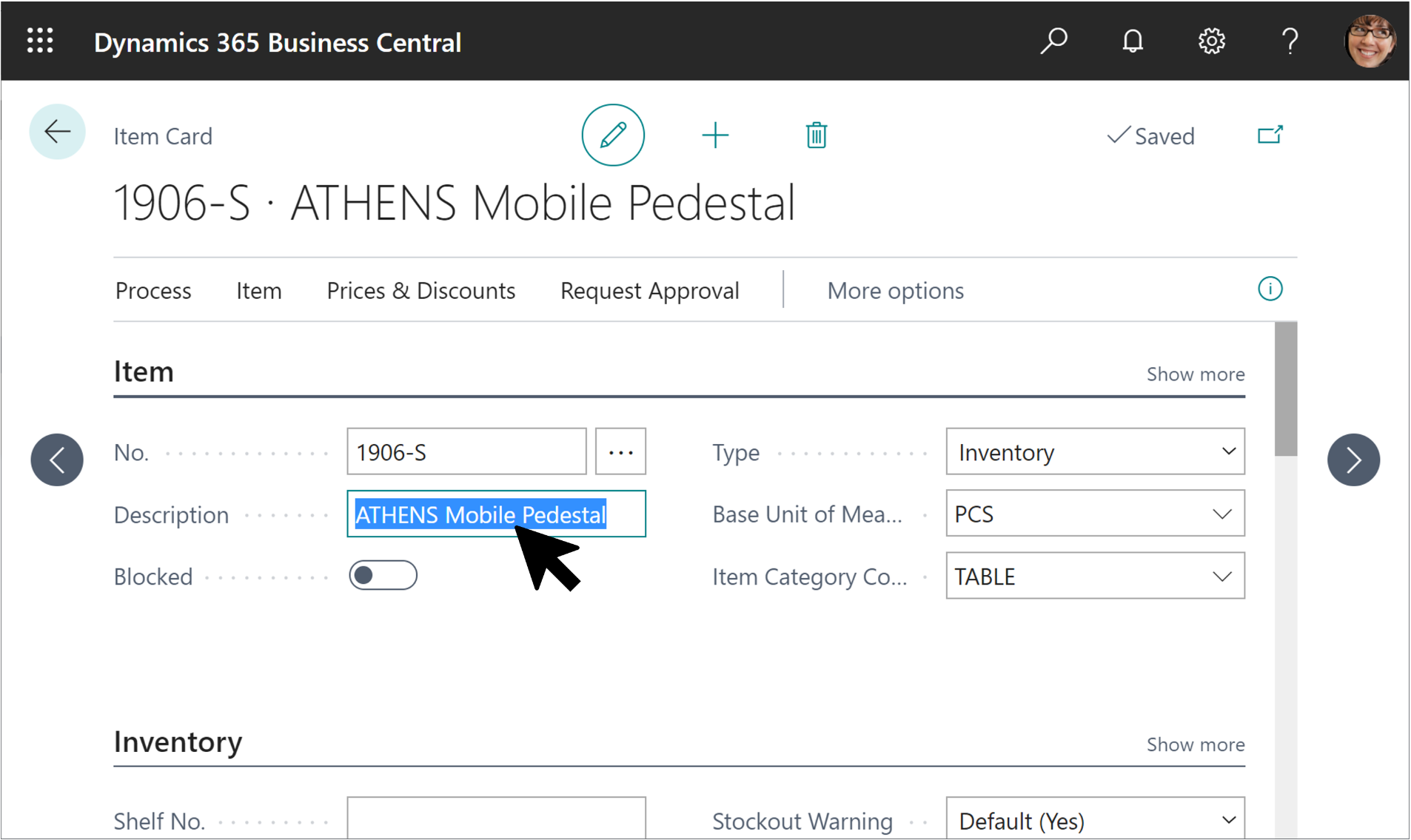Delete the item using the trash icon
This screenshot has height=840, width=1411.
pyautogui.click(x=816, y=135)
